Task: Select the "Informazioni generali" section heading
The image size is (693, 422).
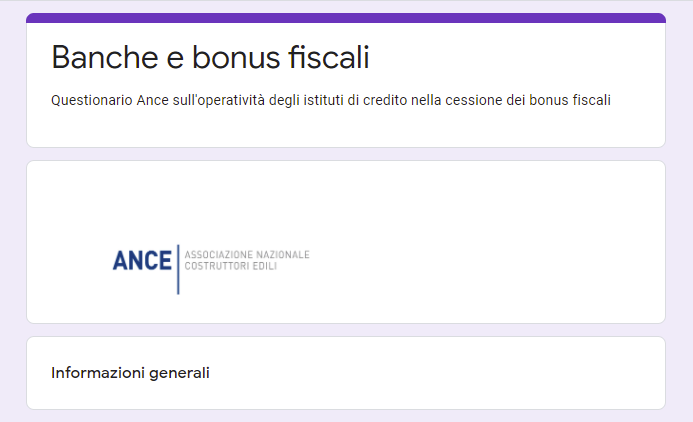Action: (130, 373)
